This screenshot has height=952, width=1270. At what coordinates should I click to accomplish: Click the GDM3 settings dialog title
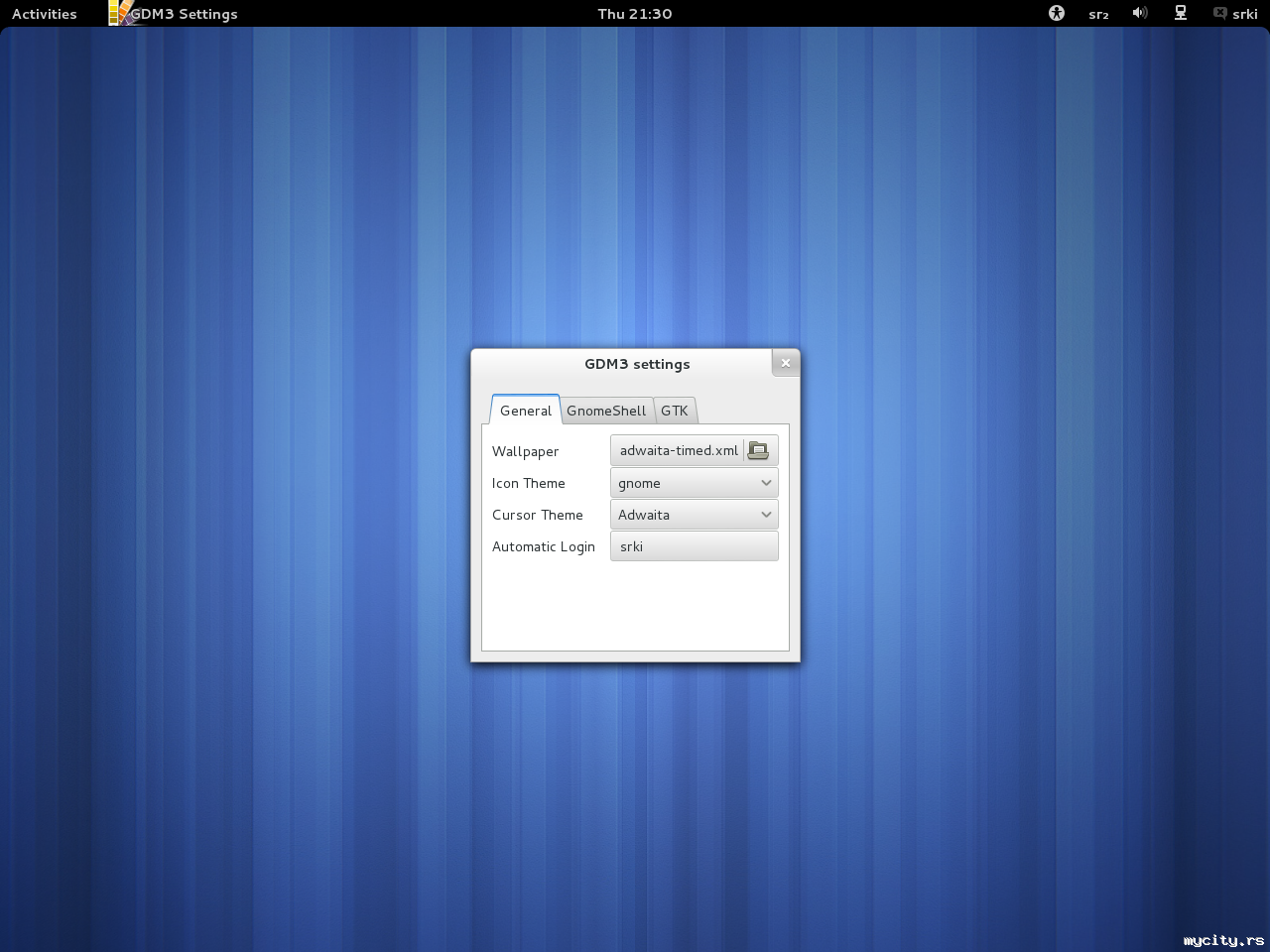click(x=637, y=364)
